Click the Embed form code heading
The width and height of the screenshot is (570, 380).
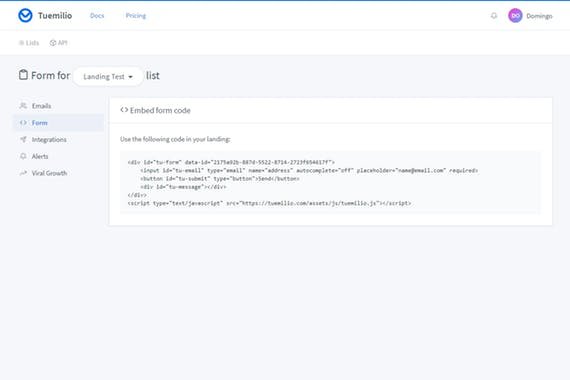point(160,110)
